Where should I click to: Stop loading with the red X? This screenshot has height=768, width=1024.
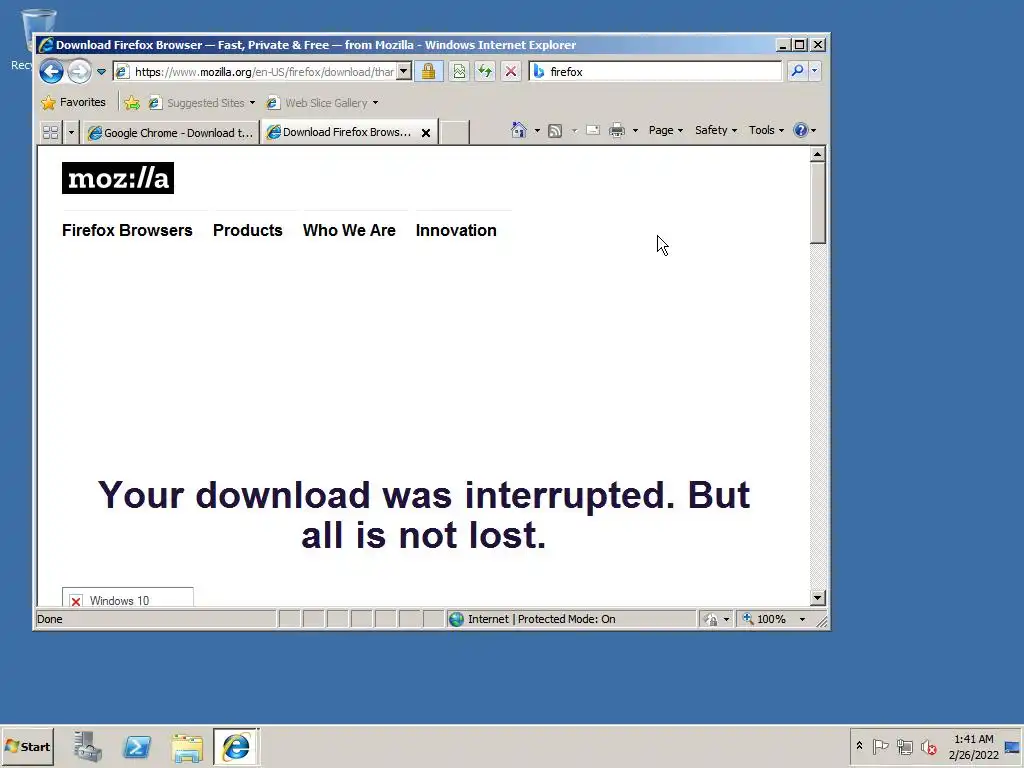[x=511, y=71]
